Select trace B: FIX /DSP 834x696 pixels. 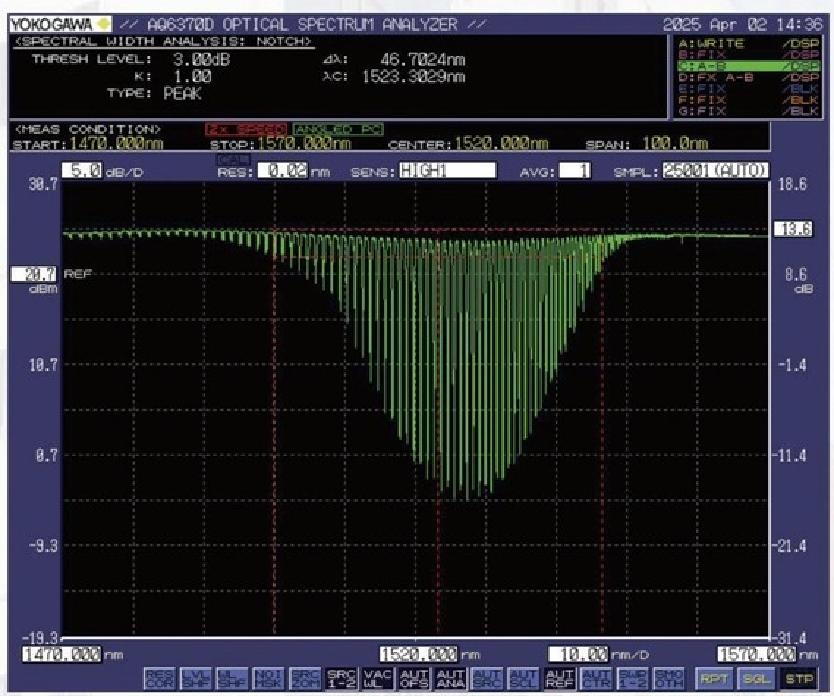point(748,55)
